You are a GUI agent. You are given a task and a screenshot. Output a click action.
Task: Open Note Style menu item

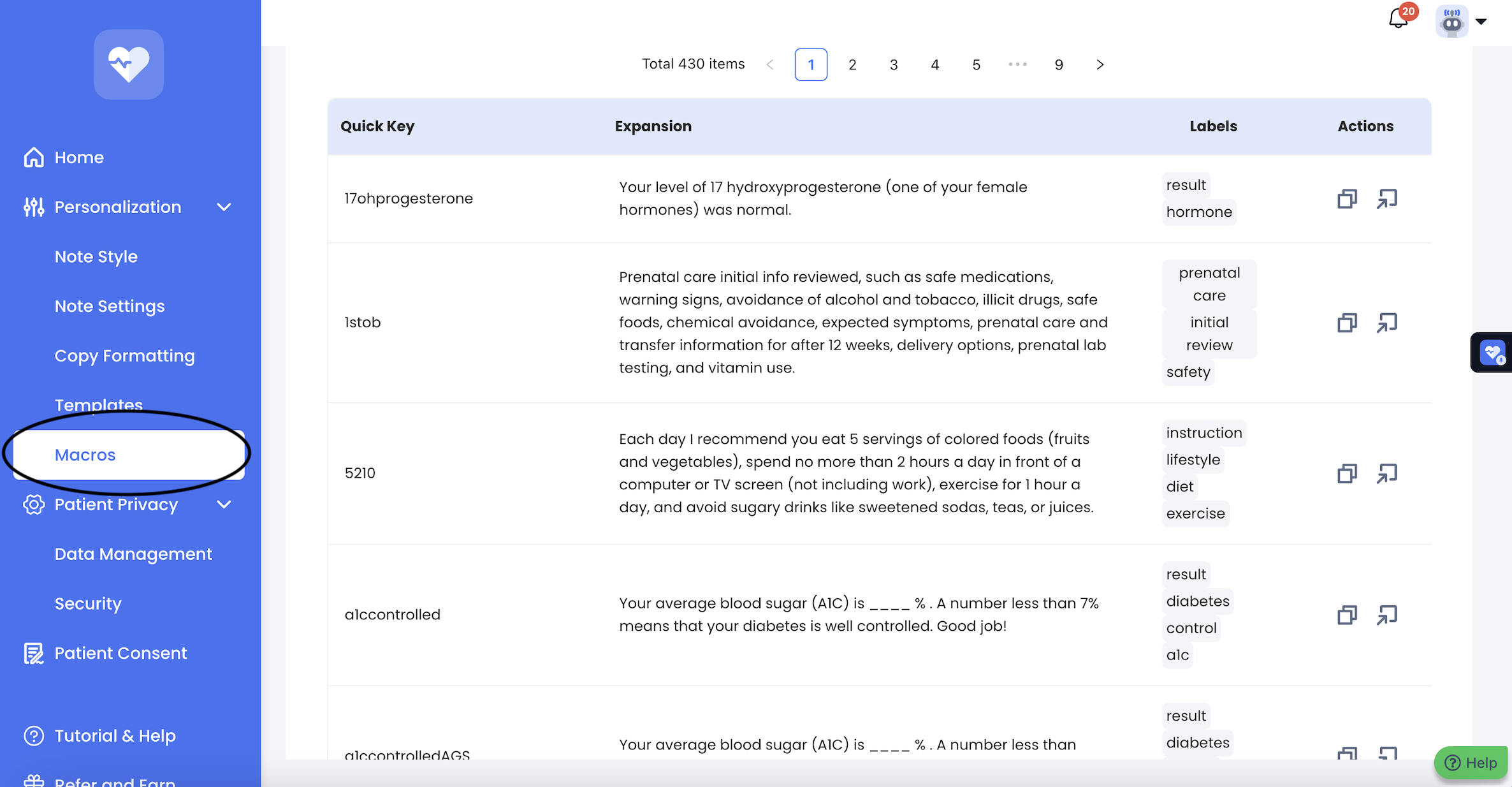pyautogui.click(x=96, y=256)
